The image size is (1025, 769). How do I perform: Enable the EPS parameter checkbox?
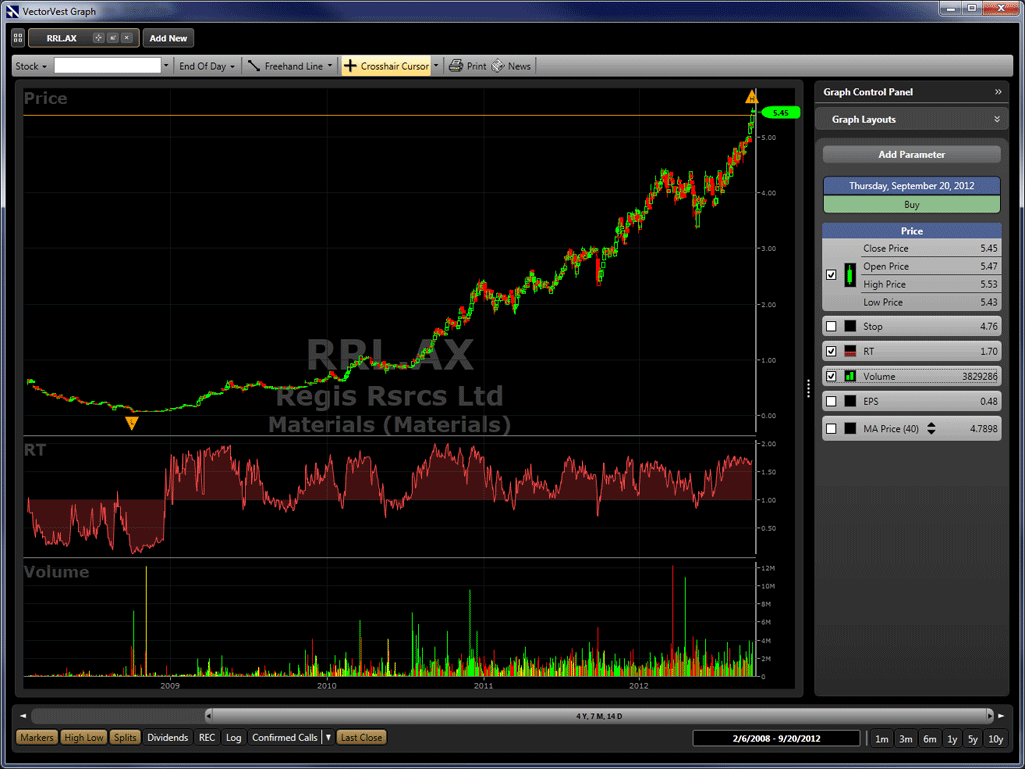point(831,402)
